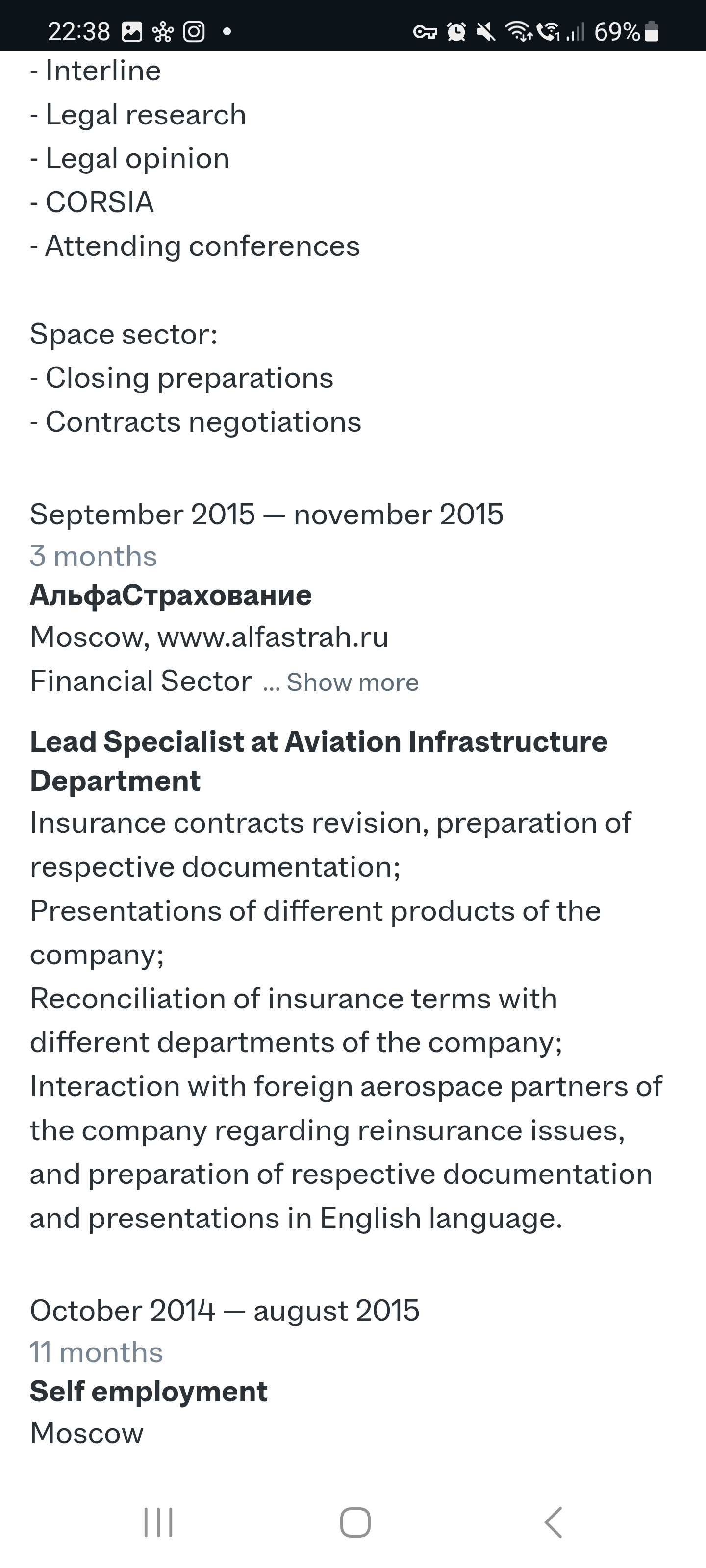This screenshot has width=706, height=1568.
Task: Tap the Wi-Fi calling status icon
Action: point(549,32)
